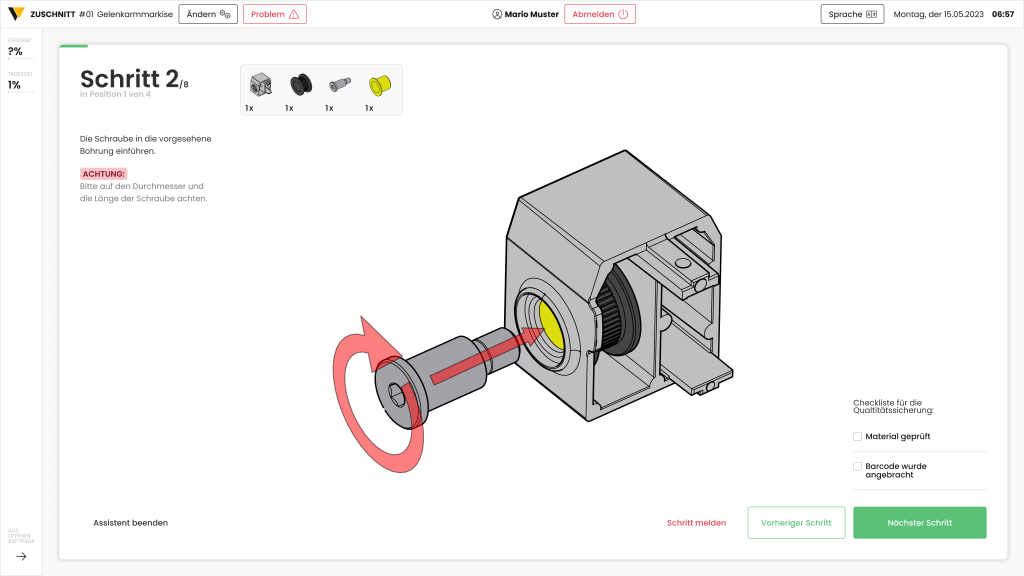Click the Effizienz indicator in sidebar
This screenshot has height=576, width=1024.
click(20, 50)
